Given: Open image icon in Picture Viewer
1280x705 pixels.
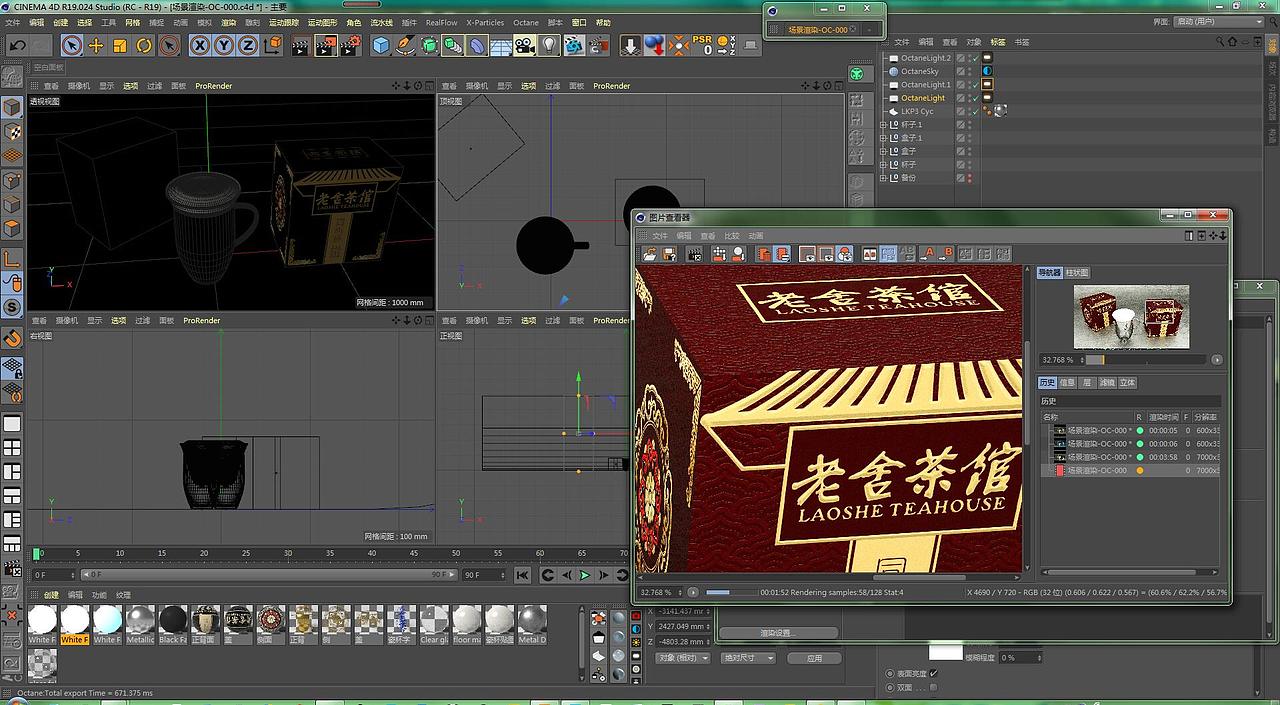Looking at the screenshot, I should (x=650, y=254).
